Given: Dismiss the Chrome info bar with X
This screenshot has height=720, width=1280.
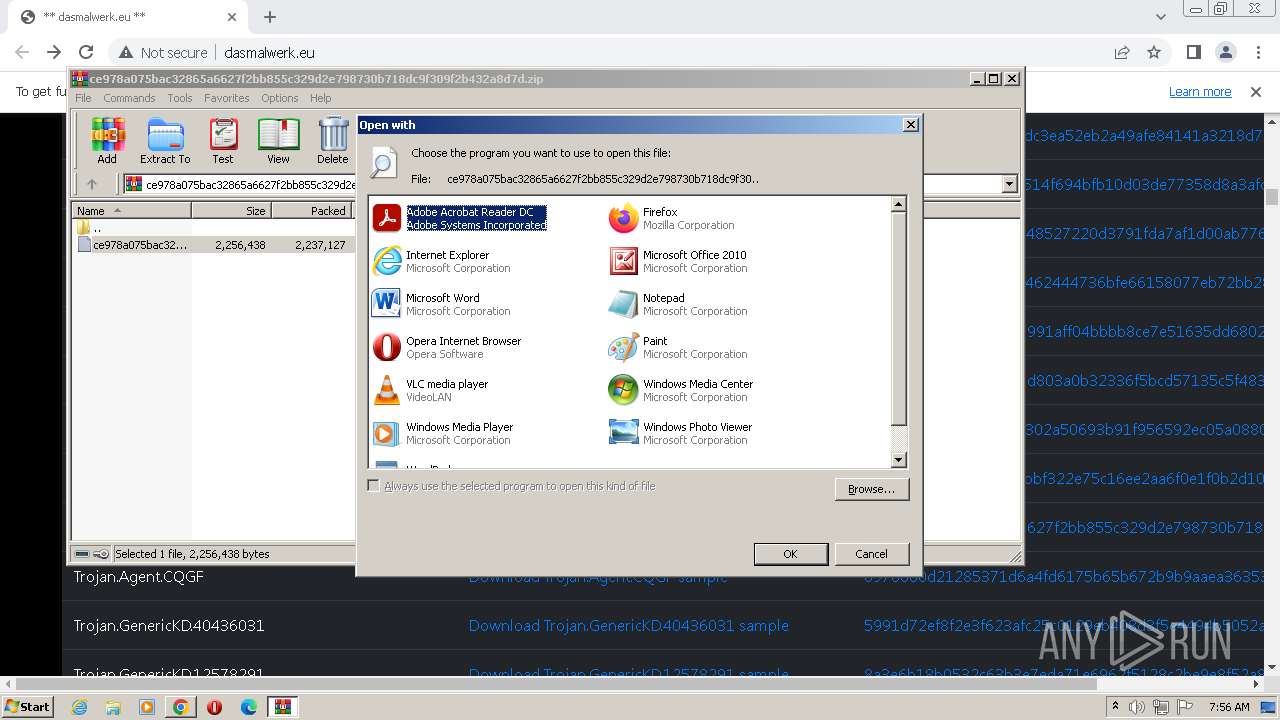Looking at the screenshot, I should coord(1256,92).
